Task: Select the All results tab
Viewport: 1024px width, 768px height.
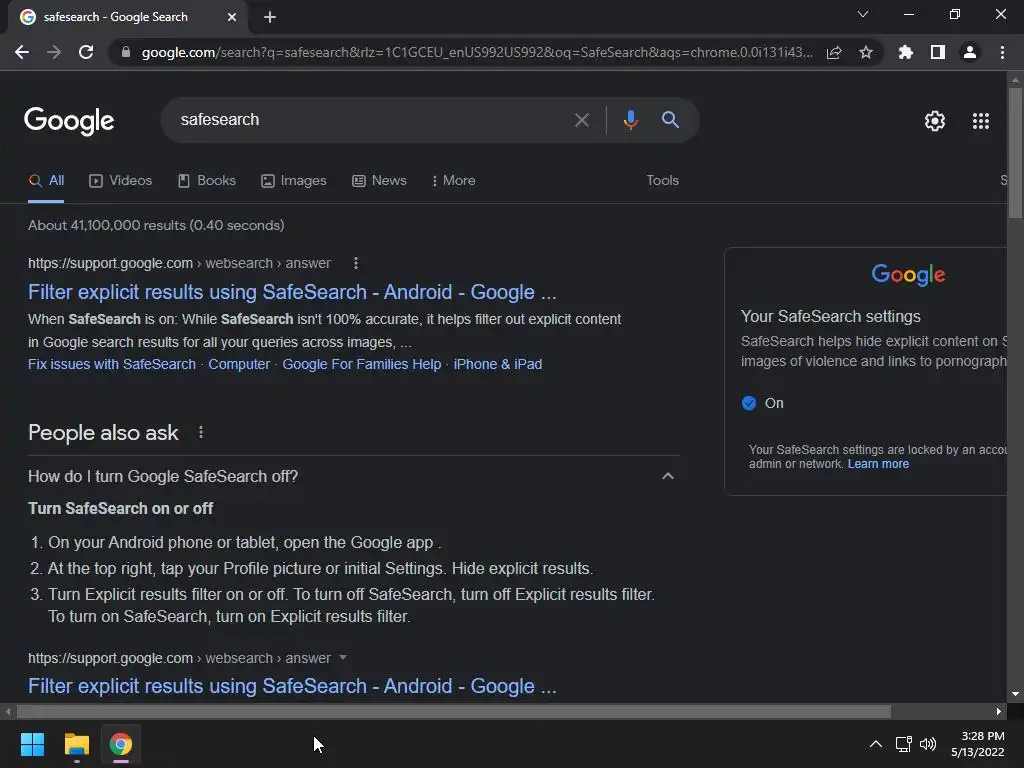Action: 46,181
